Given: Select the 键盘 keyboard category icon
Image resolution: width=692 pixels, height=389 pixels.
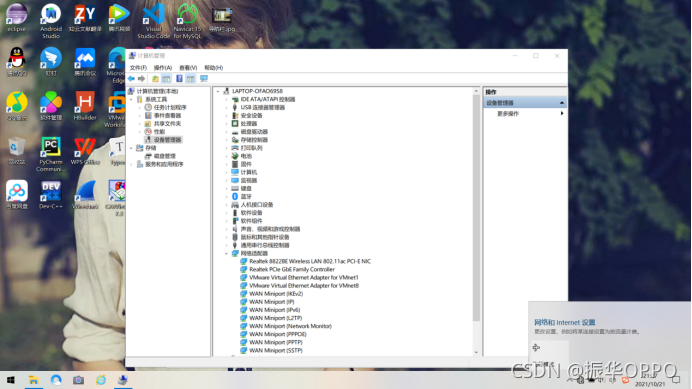Looking at the screenshot, I should [235, 189].
